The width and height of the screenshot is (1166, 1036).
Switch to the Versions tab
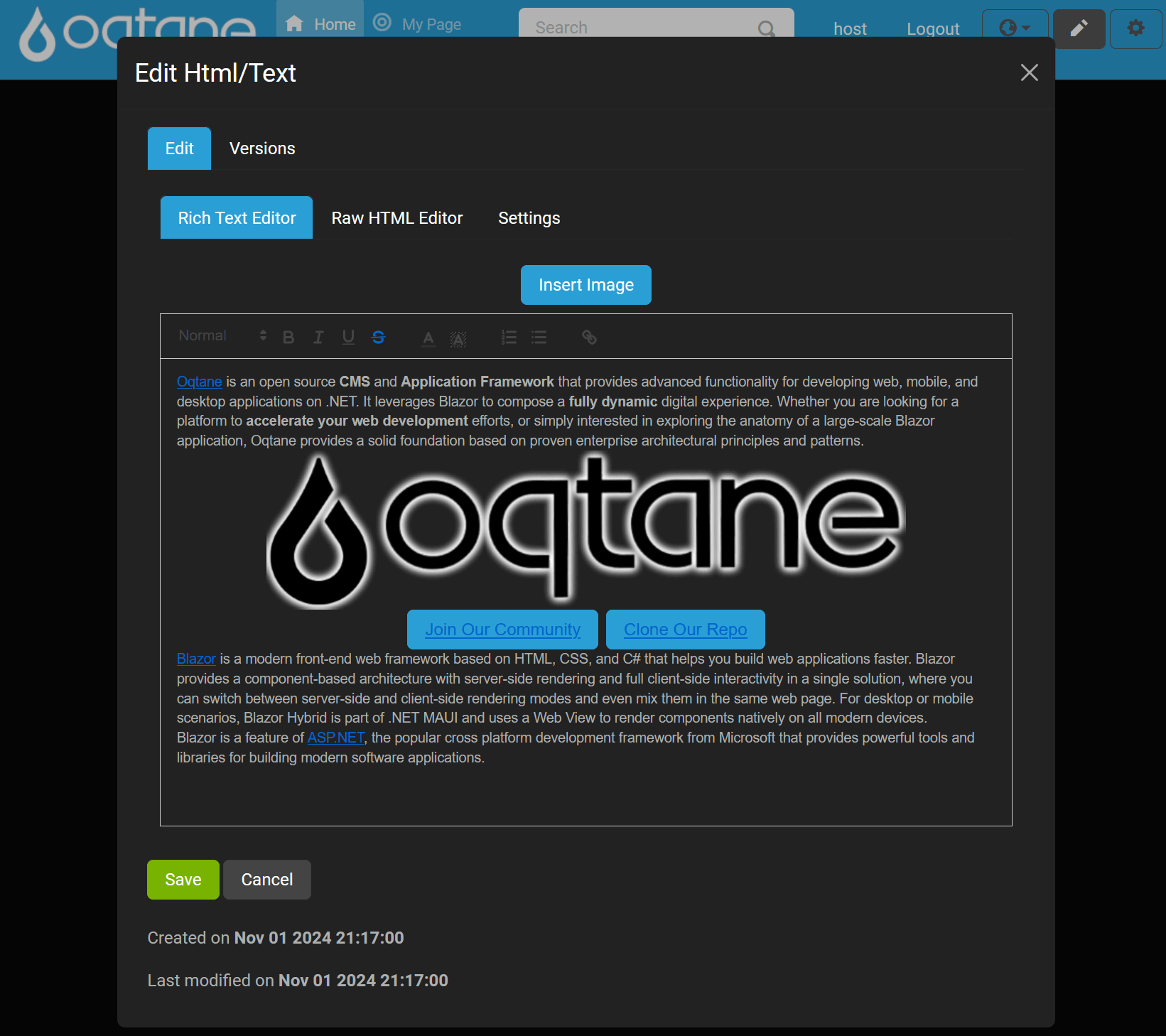[x=262, y=149]
